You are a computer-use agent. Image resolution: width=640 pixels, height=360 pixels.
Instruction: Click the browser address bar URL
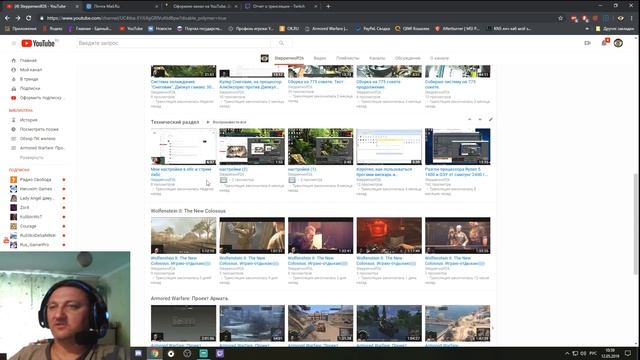tap(136, 18)
